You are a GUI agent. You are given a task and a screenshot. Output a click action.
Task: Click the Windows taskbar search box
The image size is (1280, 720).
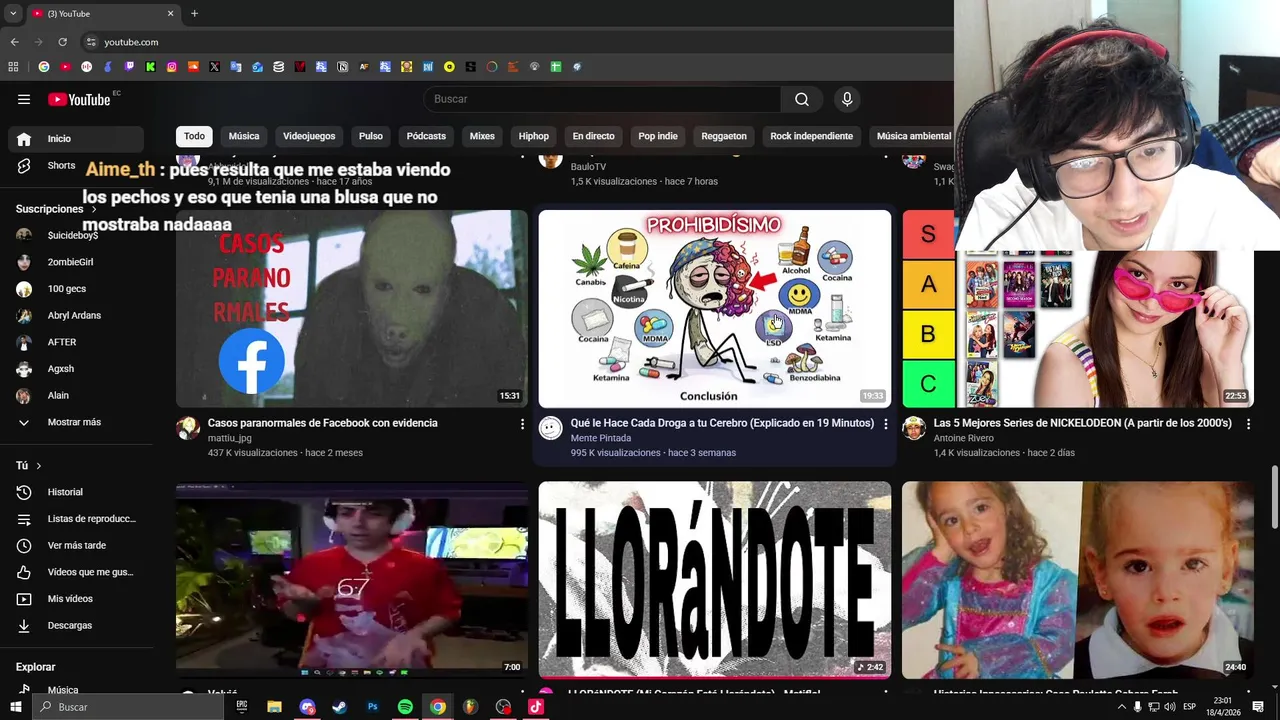click(x=128, y=707)
